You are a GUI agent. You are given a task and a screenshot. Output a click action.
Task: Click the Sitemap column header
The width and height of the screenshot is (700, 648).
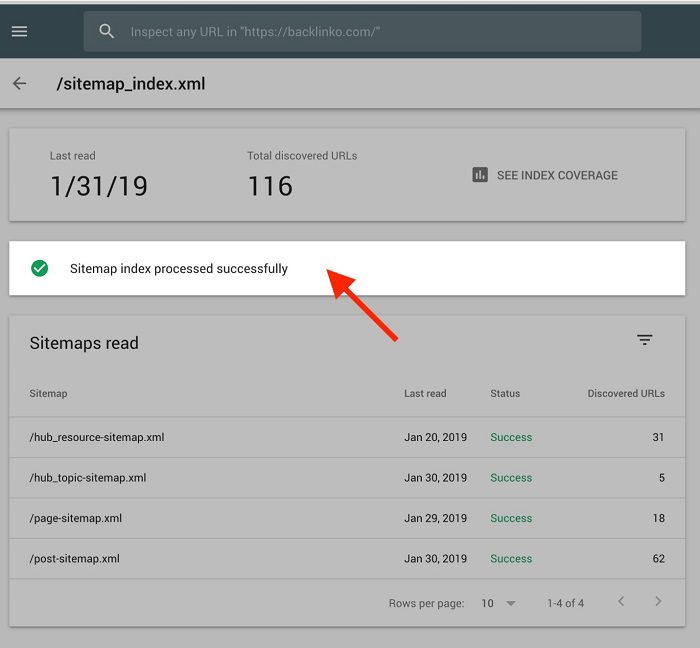(x=49, y=393)
